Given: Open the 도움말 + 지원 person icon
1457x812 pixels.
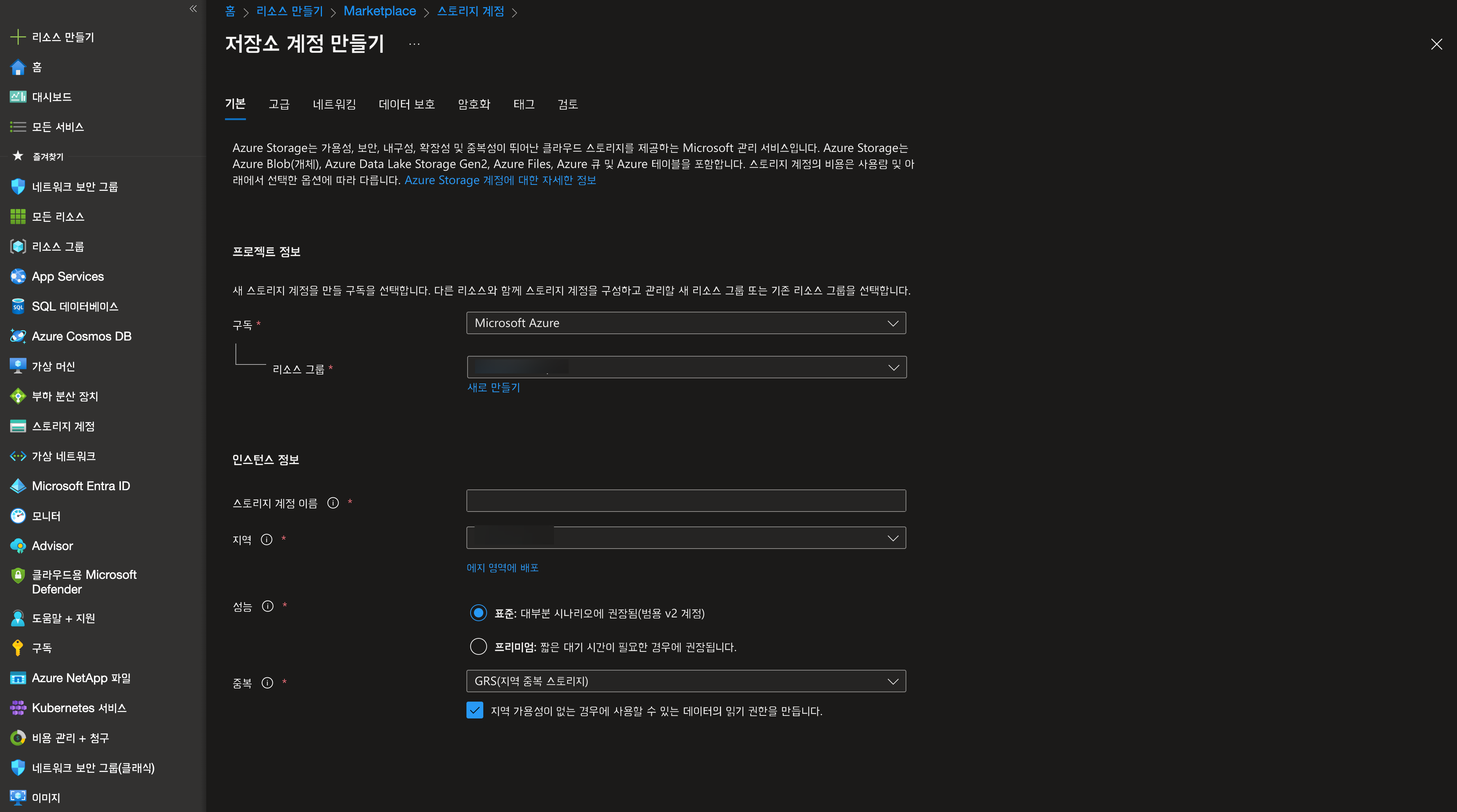Looking at the screenshot, I should [x=18, y=618].
